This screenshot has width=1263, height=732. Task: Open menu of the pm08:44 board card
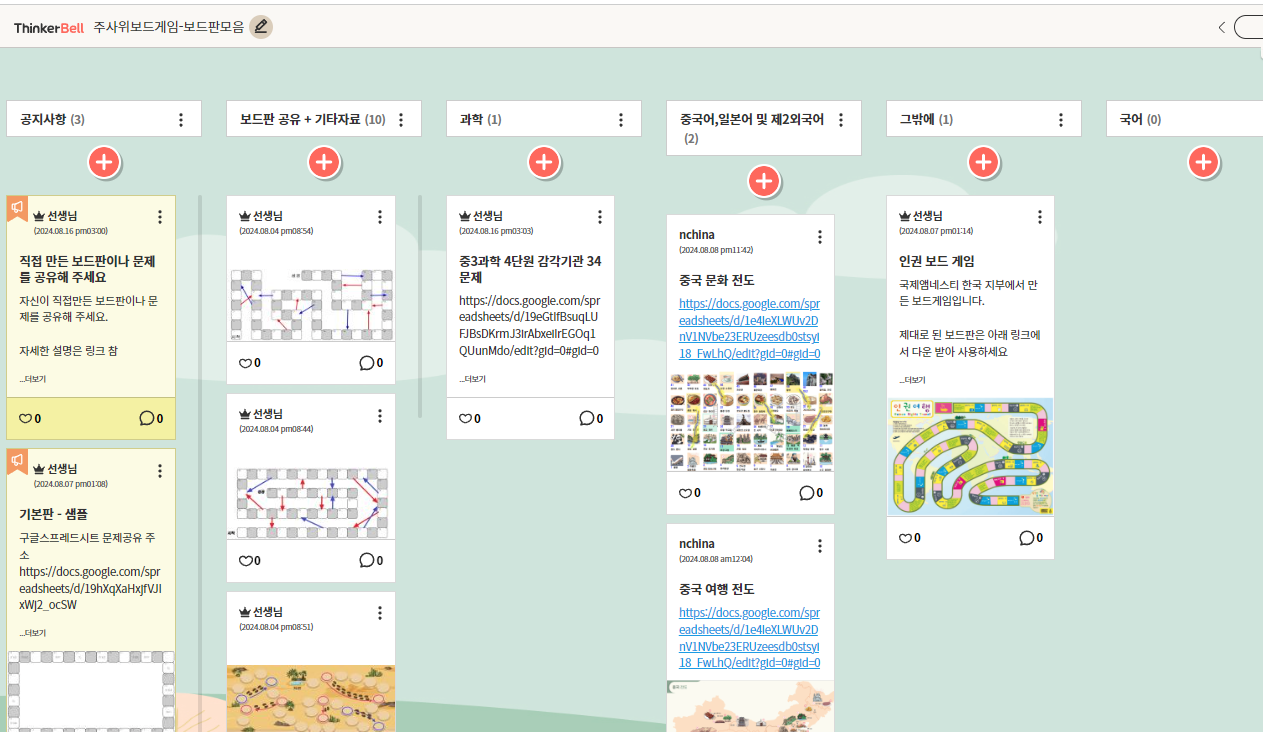tap(380, 415)
